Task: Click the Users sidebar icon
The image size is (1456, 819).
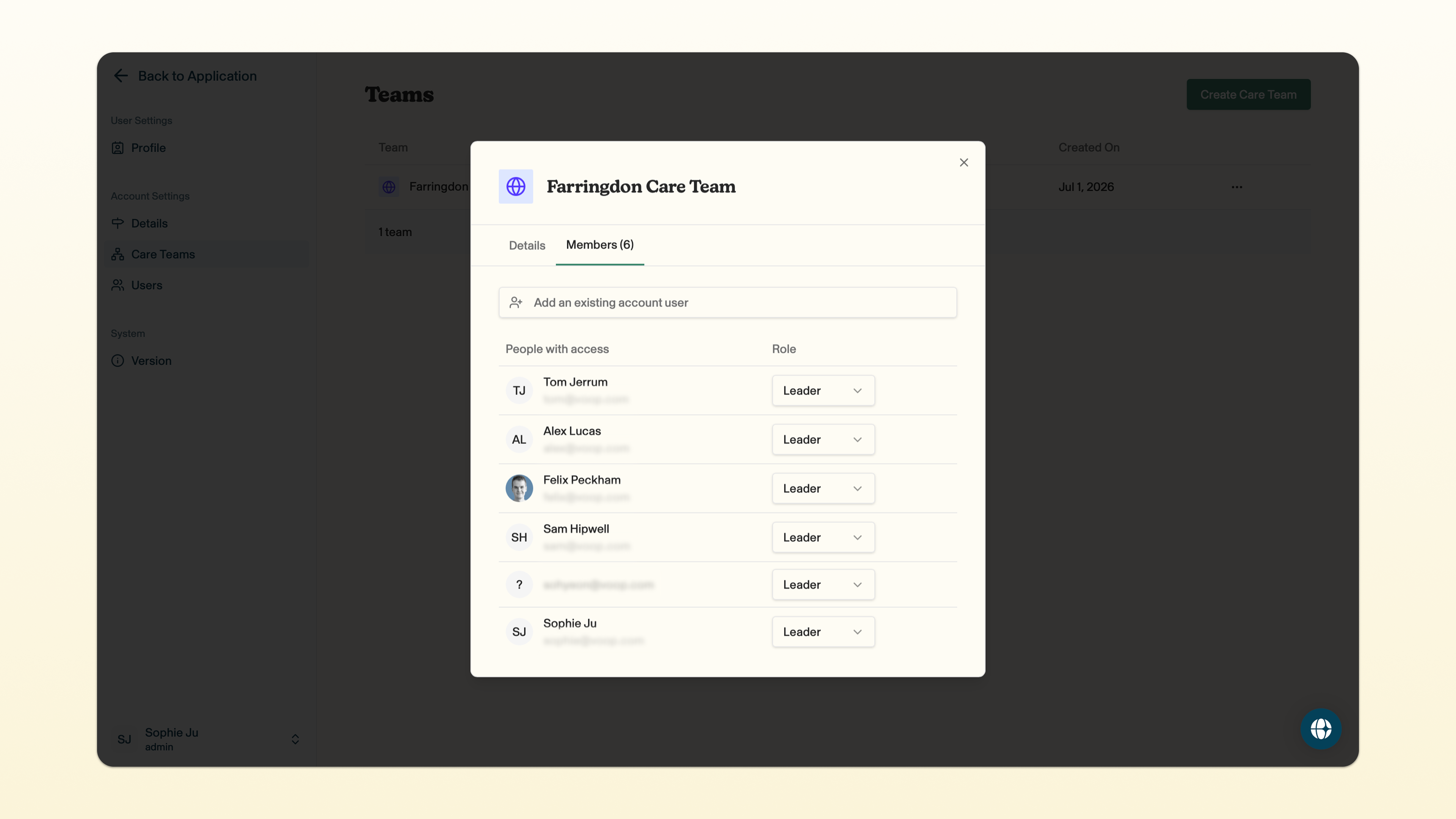Action: [x=118, y=286]
